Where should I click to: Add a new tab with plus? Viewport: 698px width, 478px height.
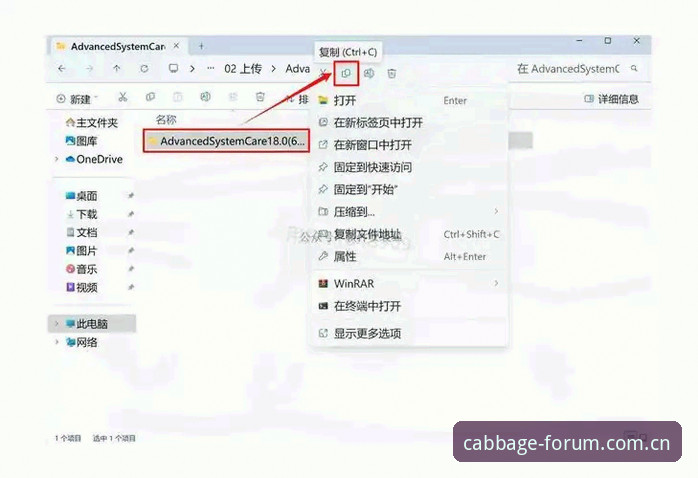(x=202, y=46)
